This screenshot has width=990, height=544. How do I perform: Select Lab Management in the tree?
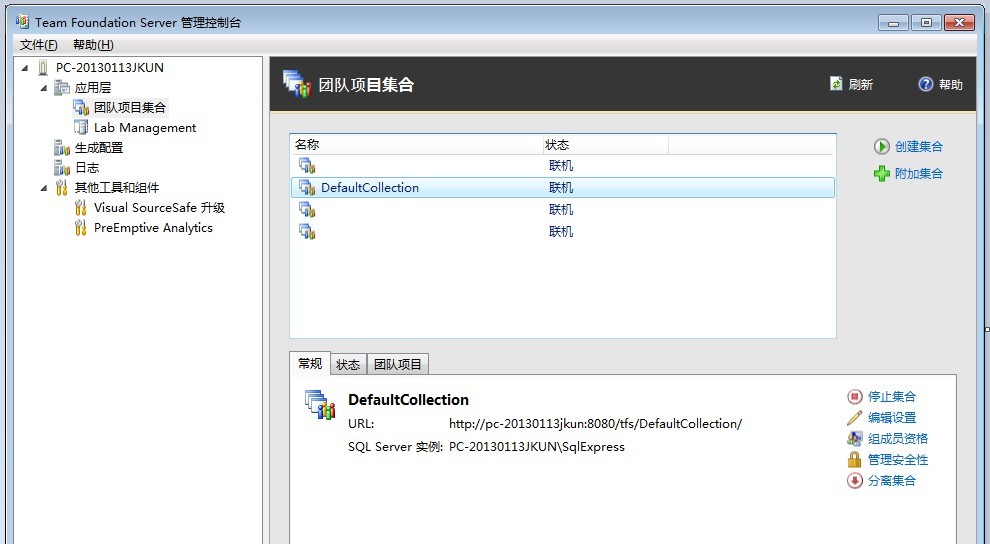(x=145, y=127)
